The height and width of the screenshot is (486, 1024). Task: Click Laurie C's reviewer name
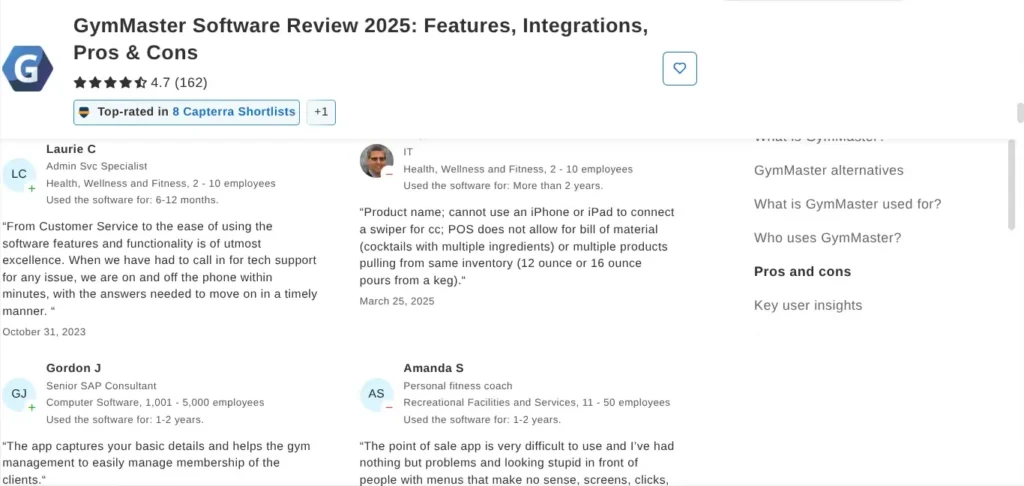(x=71, y=149)
